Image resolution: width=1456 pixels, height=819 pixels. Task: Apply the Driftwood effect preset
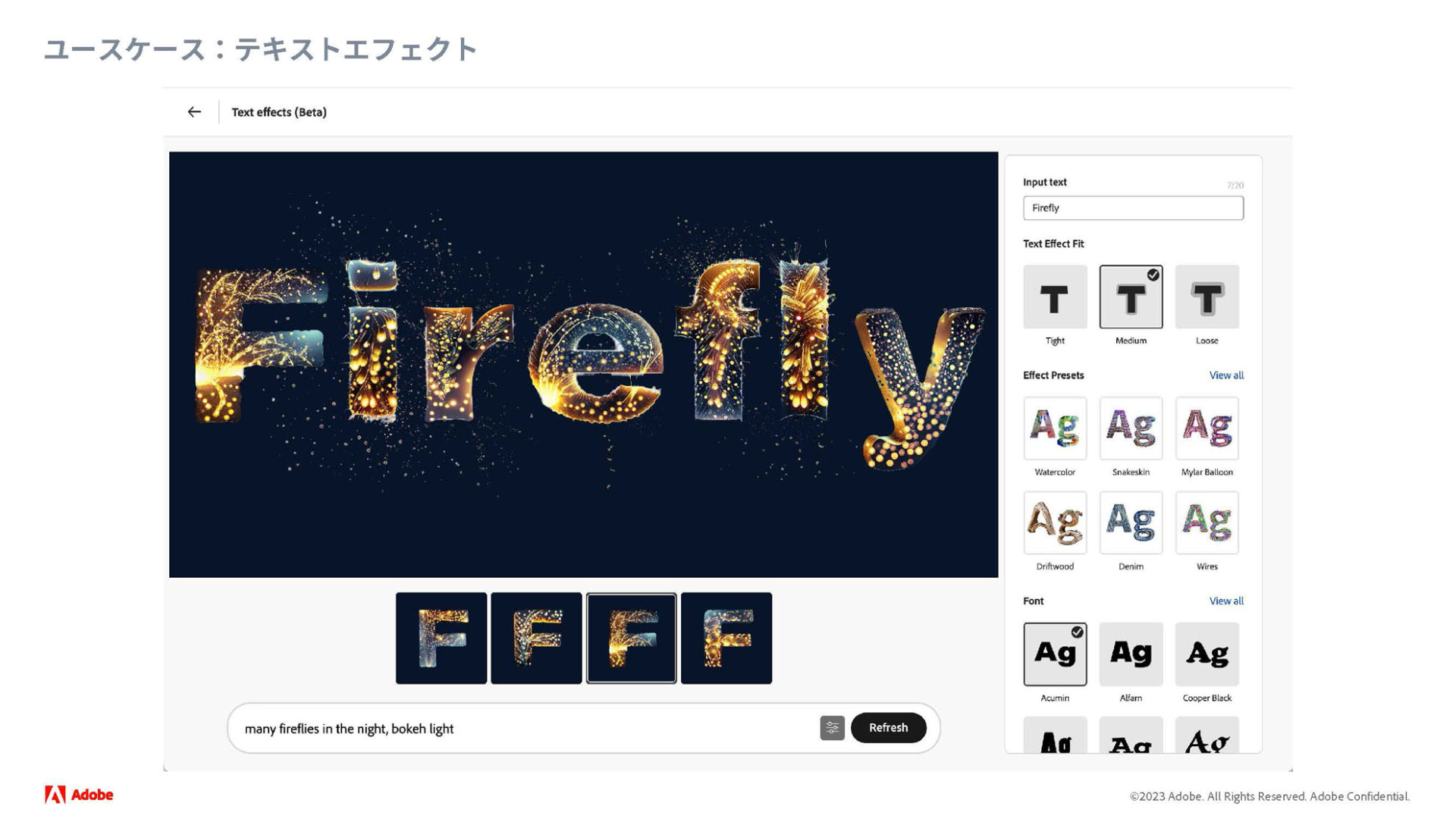click(1055, 522)
